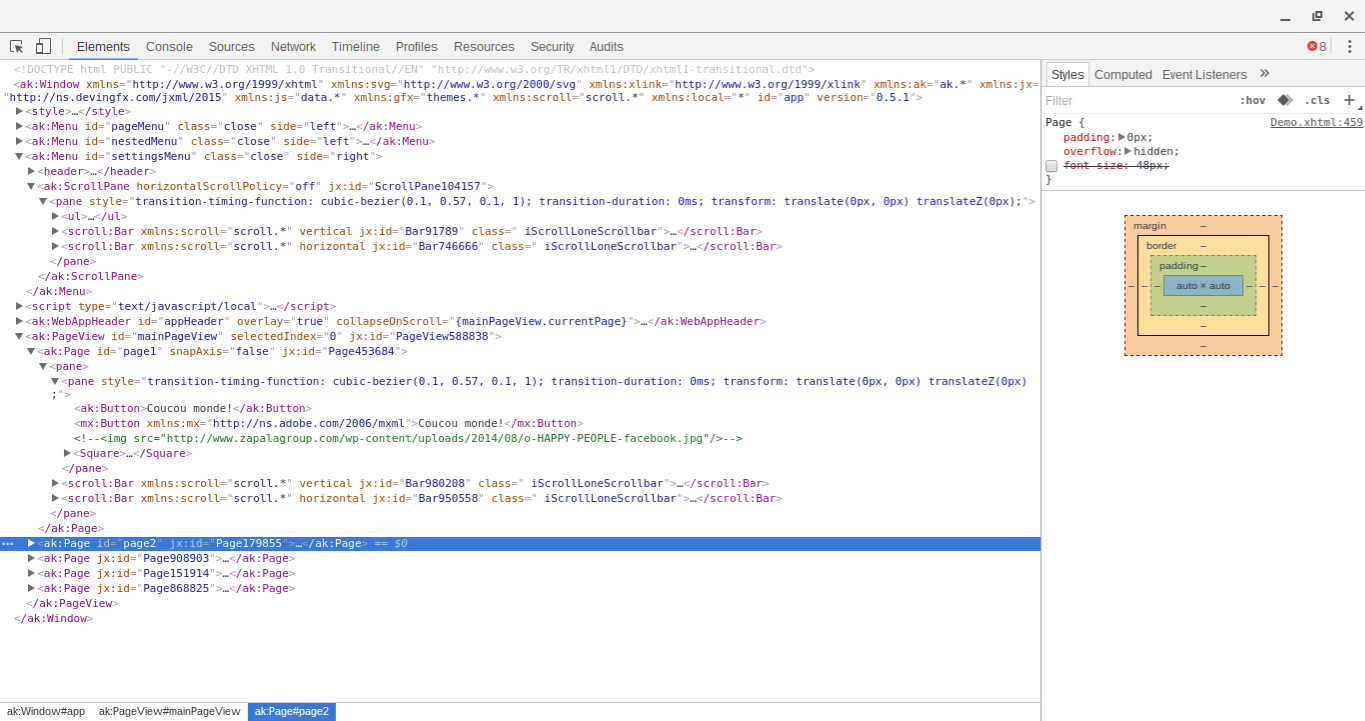The height and width of the screenshot is (721, 1365).
Task: Expand the ul list node
Action: (55, 216)
